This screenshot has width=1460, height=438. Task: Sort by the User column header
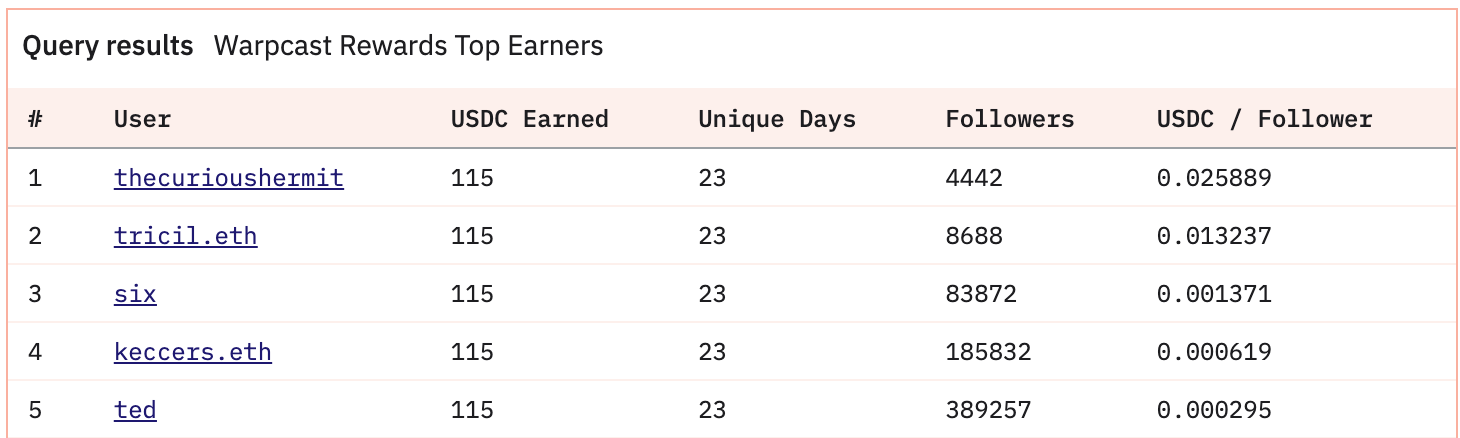[x=143, y=119]
